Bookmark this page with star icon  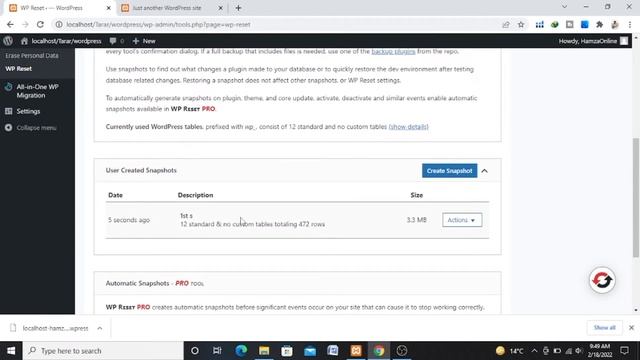(x=521, y=24)
